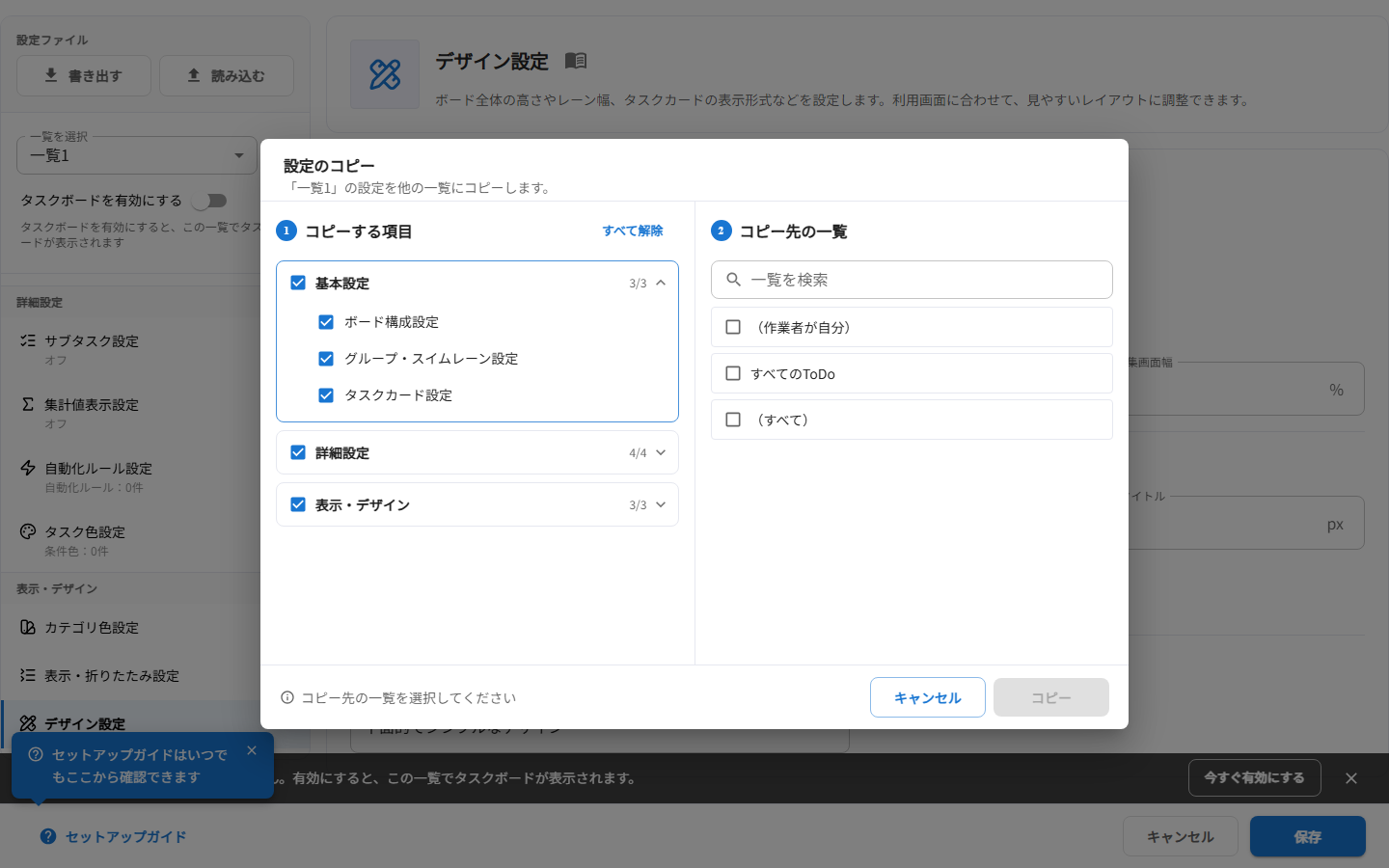Open カテゴリ色設定 in the sidebar

[130, 627]
